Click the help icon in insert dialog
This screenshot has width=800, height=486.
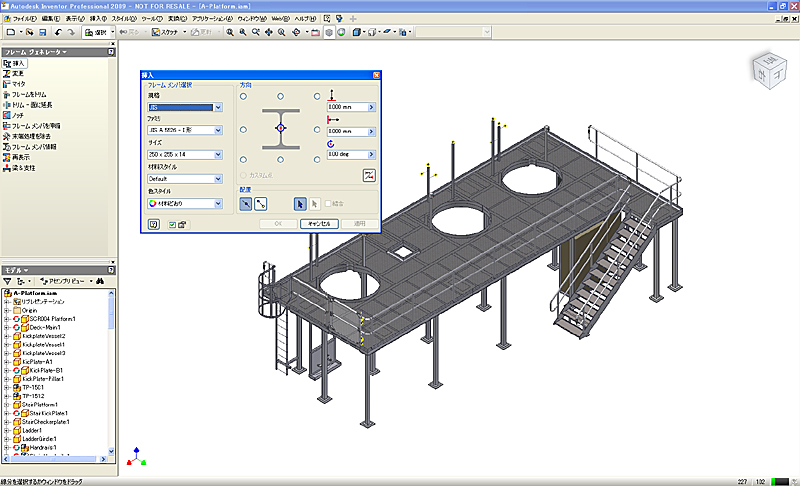pos(154,224)
